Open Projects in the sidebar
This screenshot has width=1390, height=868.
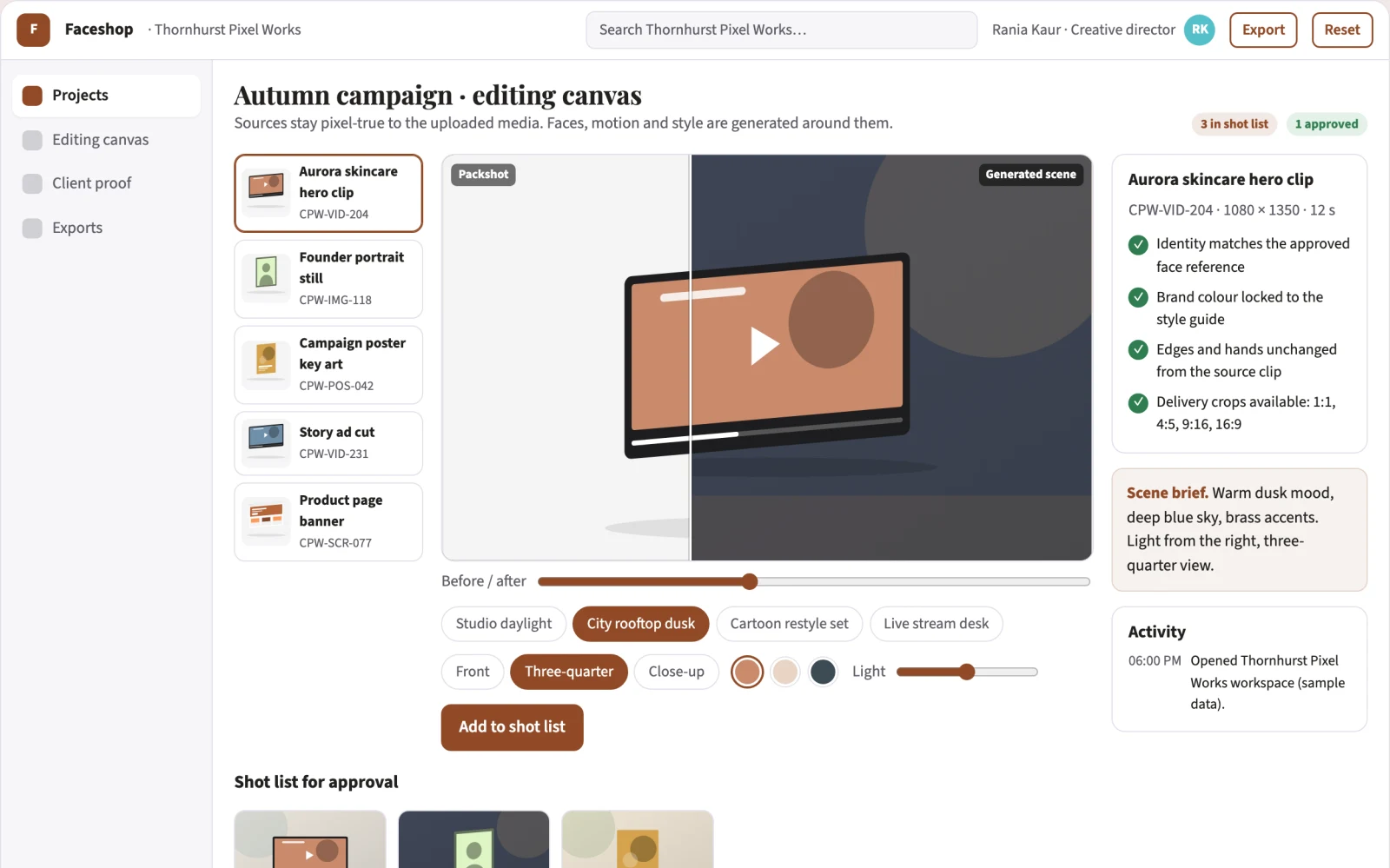[107, 96]
